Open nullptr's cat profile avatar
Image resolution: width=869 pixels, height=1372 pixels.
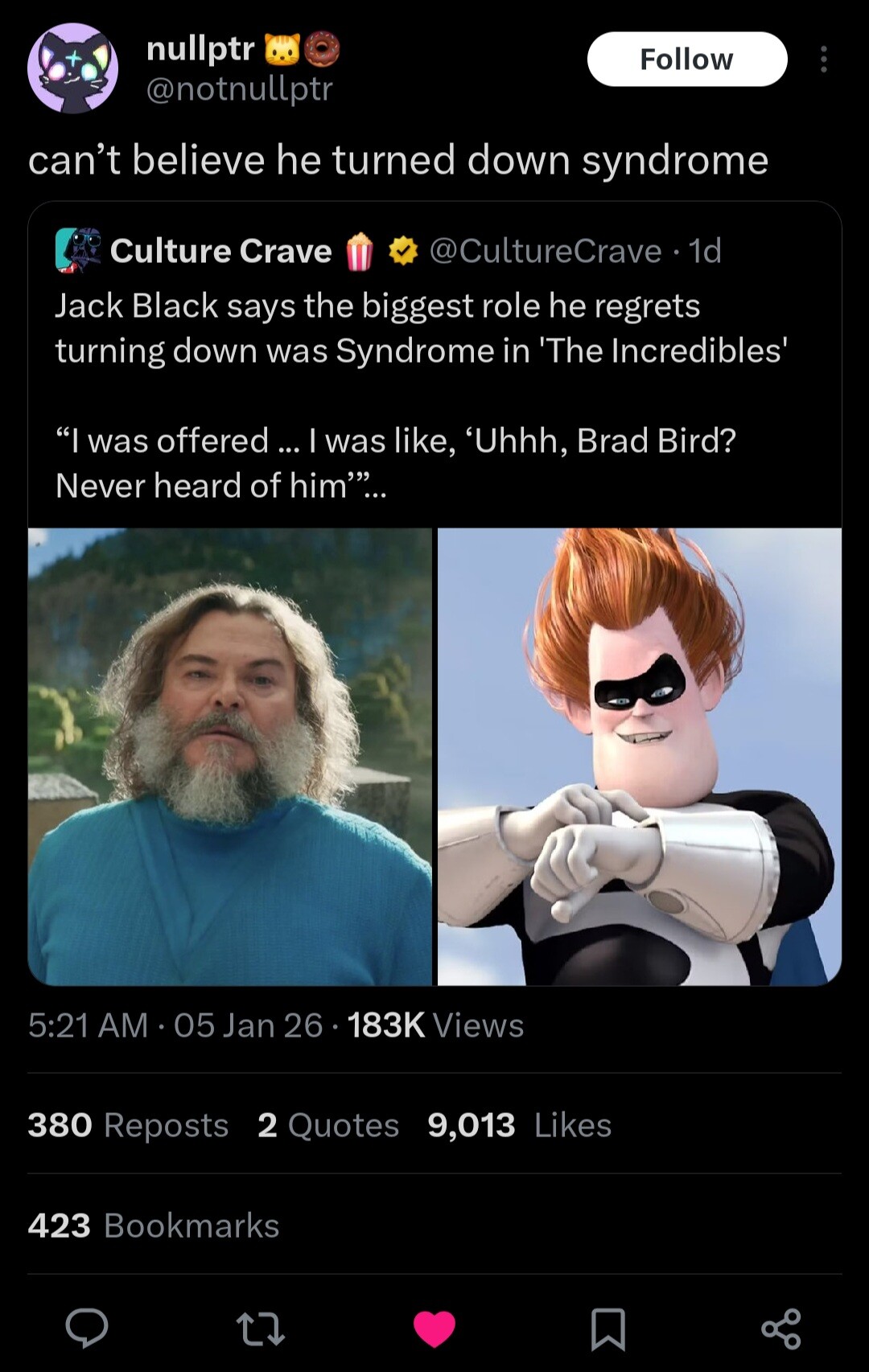coord(73,68)
